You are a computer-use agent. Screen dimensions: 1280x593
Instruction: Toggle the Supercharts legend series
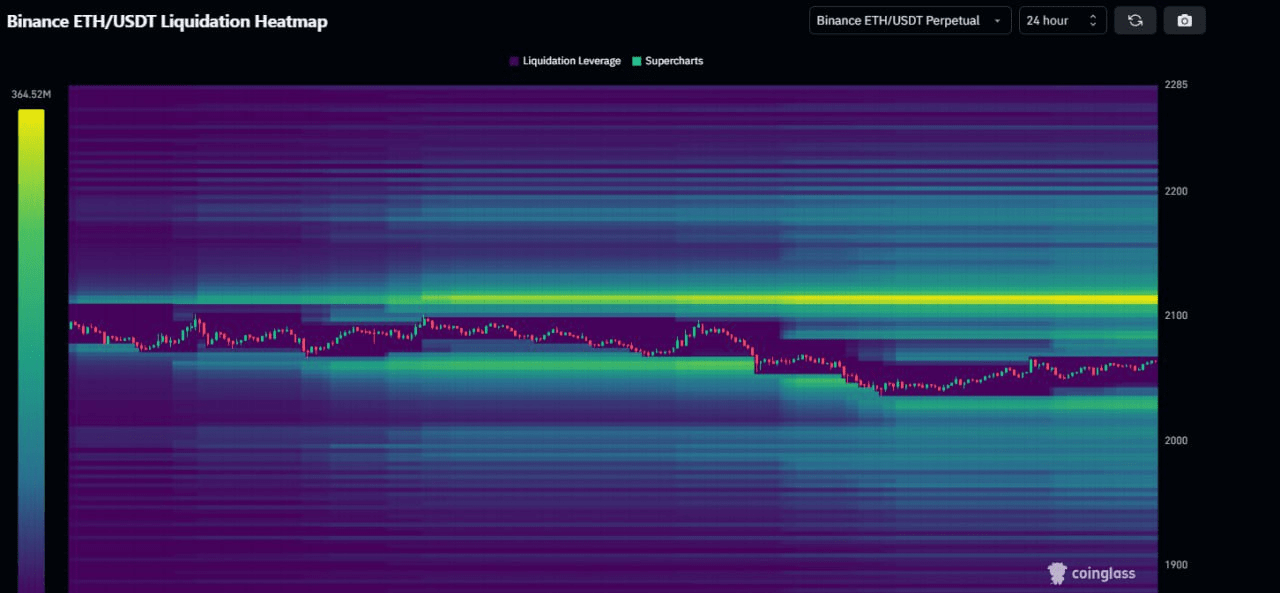667,61
